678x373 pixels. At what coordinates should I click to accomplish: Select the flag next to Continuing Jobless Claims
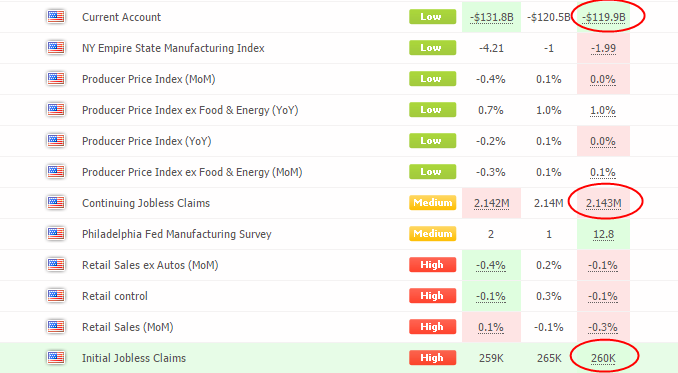(x=55, y=203)
